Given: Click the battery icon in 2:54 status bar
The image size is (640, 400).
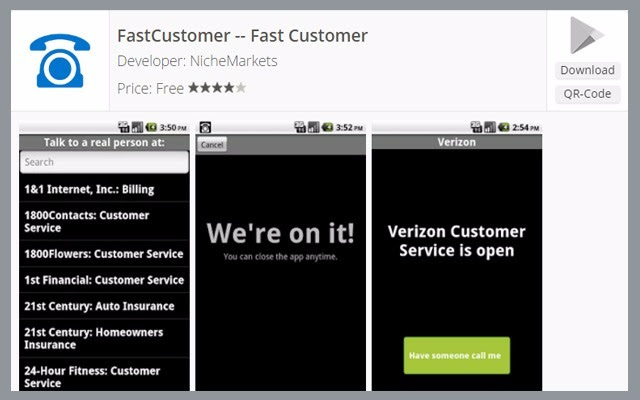Looking at the screenshot, I should tap(504, 127).
